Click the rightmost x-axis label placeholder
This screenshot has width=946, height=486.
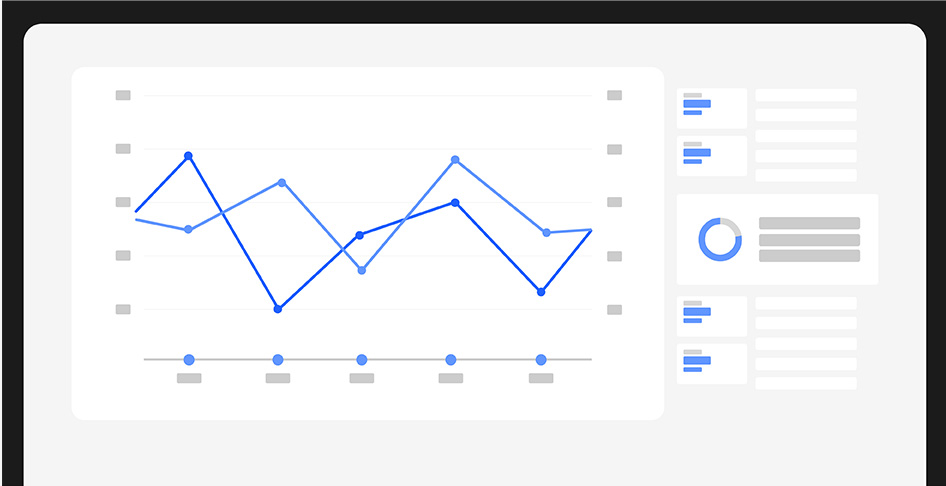coord(541,378)
